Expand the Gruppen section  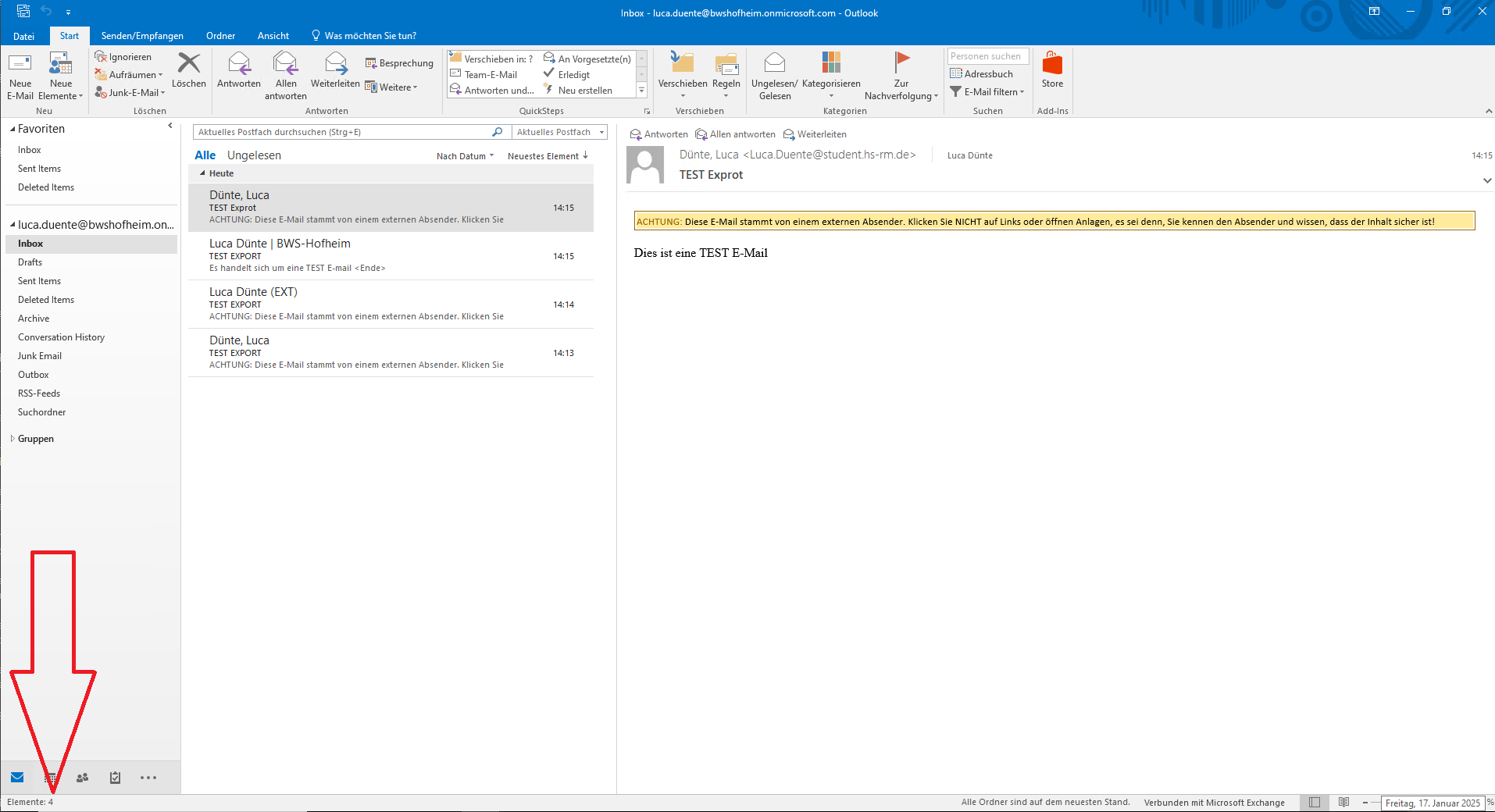12,439
